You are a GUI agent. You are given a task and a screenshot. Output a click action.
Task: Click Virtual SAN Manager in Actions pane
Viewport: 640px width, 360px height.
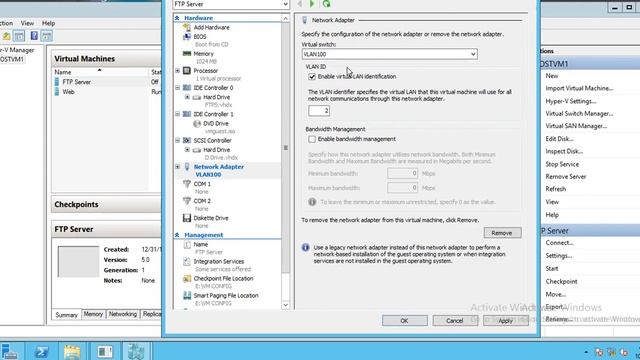coord(576,126)
